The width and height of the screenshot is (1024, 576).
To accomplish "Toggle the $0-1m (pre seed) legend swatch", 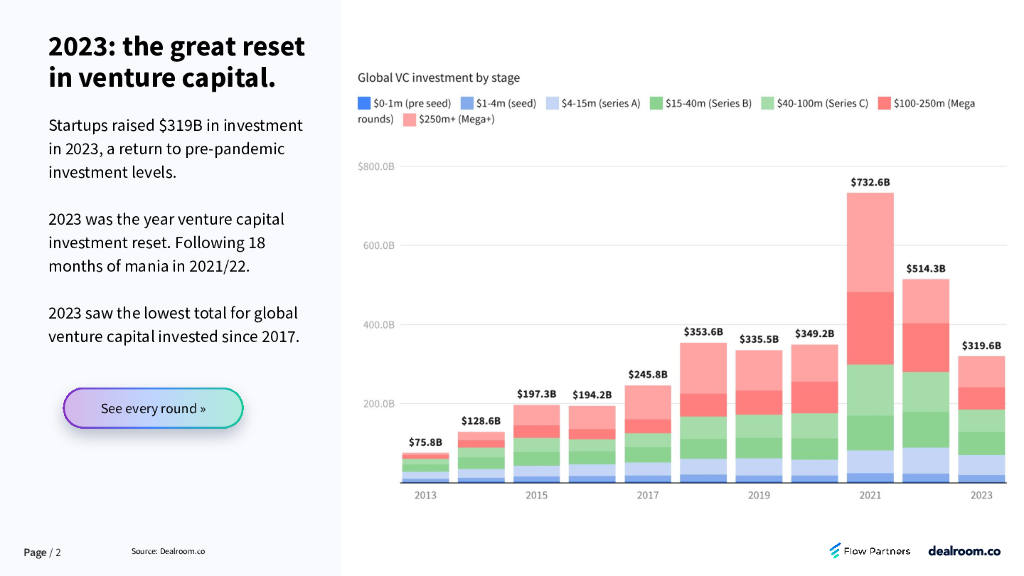I will coord(364,103).
